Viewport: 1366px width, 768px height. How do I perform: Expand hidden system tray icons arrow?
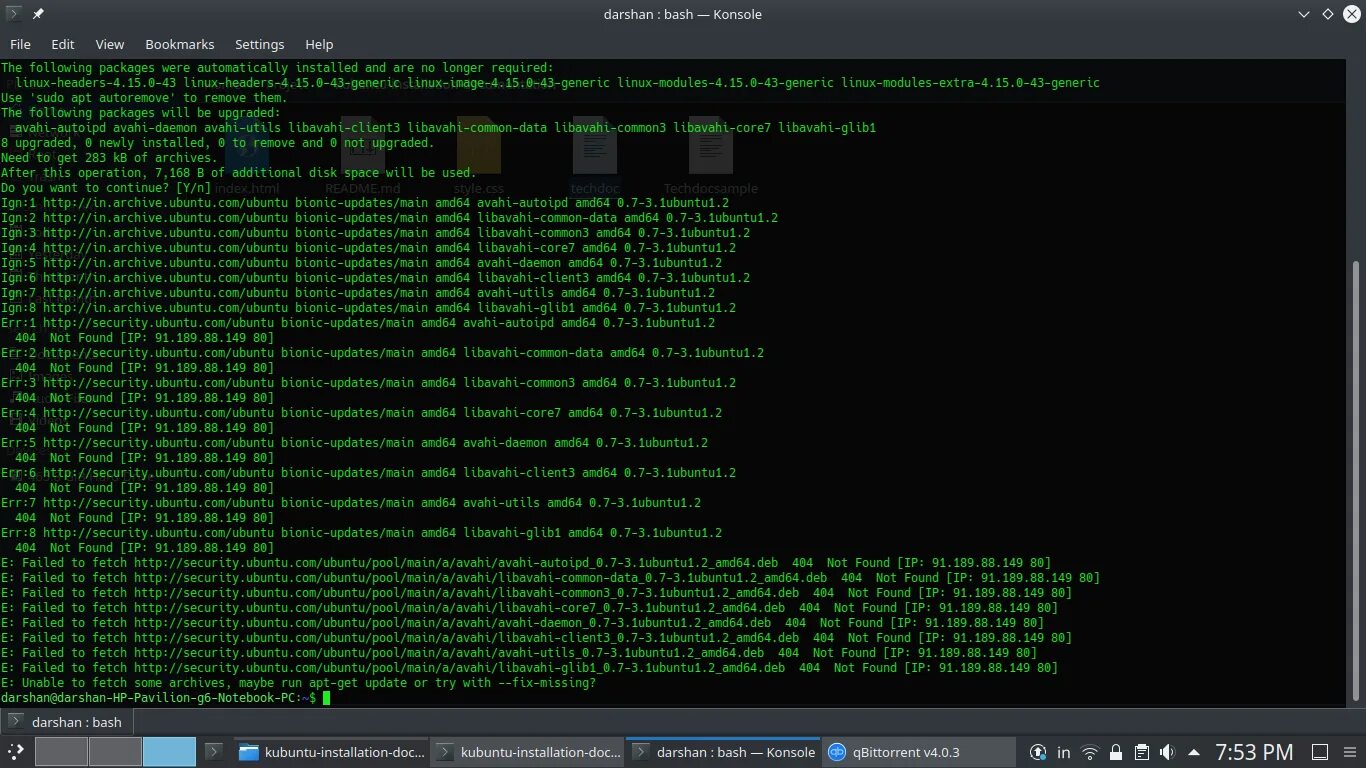(1193, 752)
